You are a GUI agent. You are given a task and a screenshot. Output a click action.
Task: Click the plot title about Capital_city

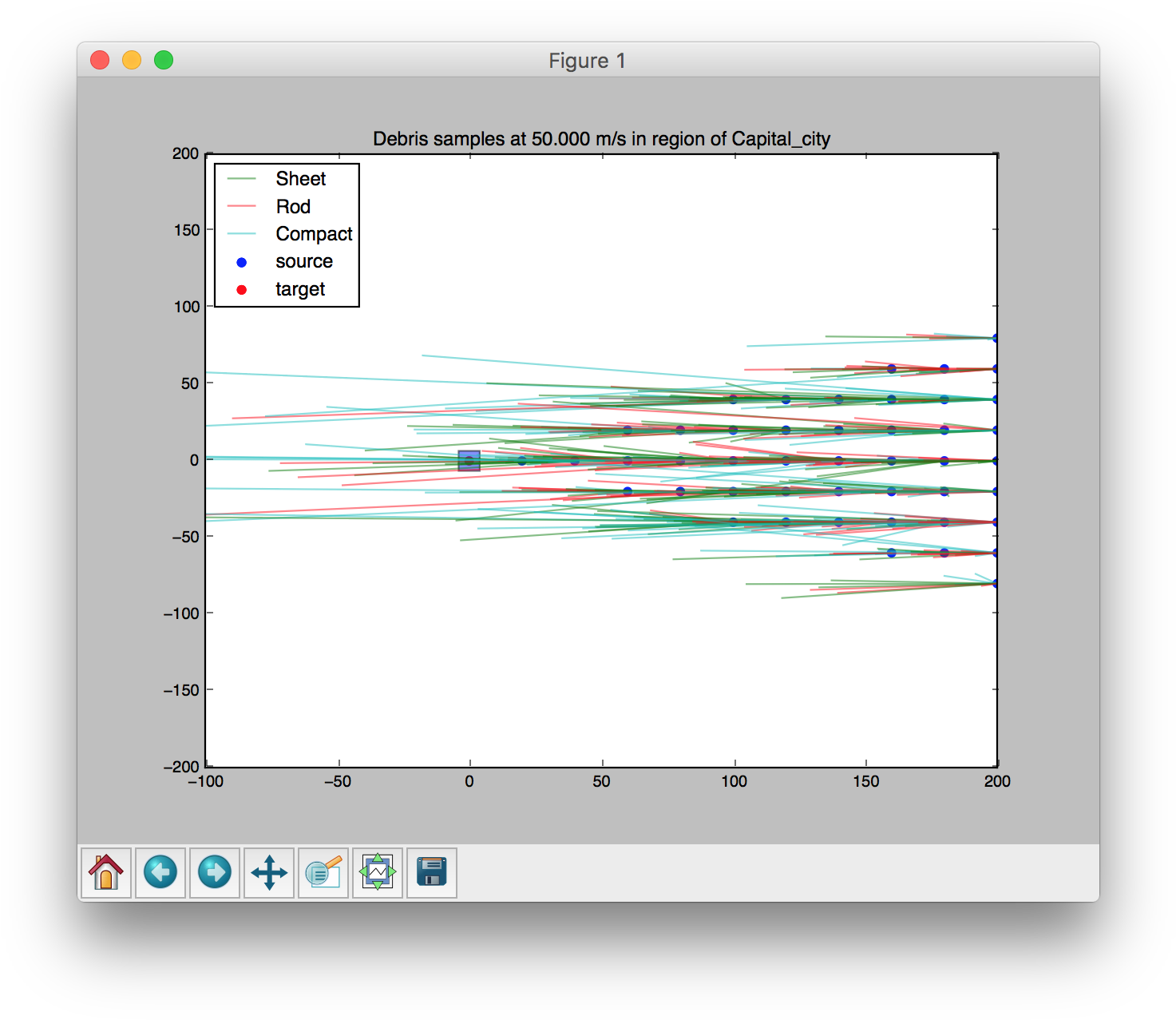(x=602, y=139)
